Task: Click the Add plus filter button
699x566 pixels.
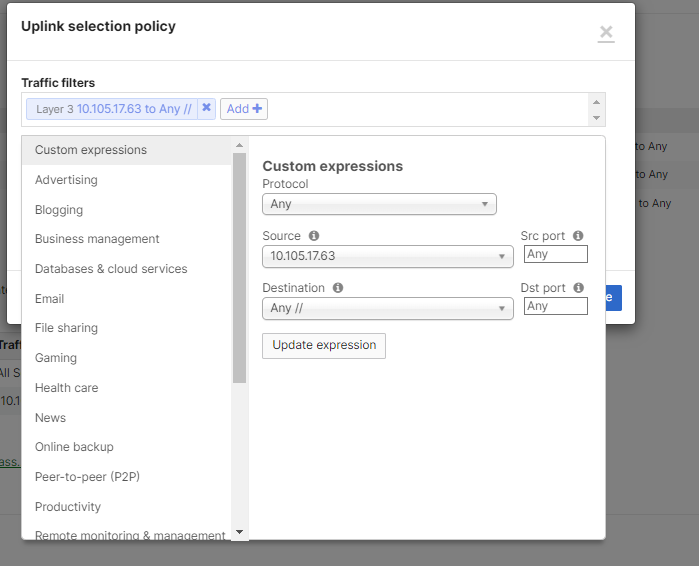Action: click(244, 109)
